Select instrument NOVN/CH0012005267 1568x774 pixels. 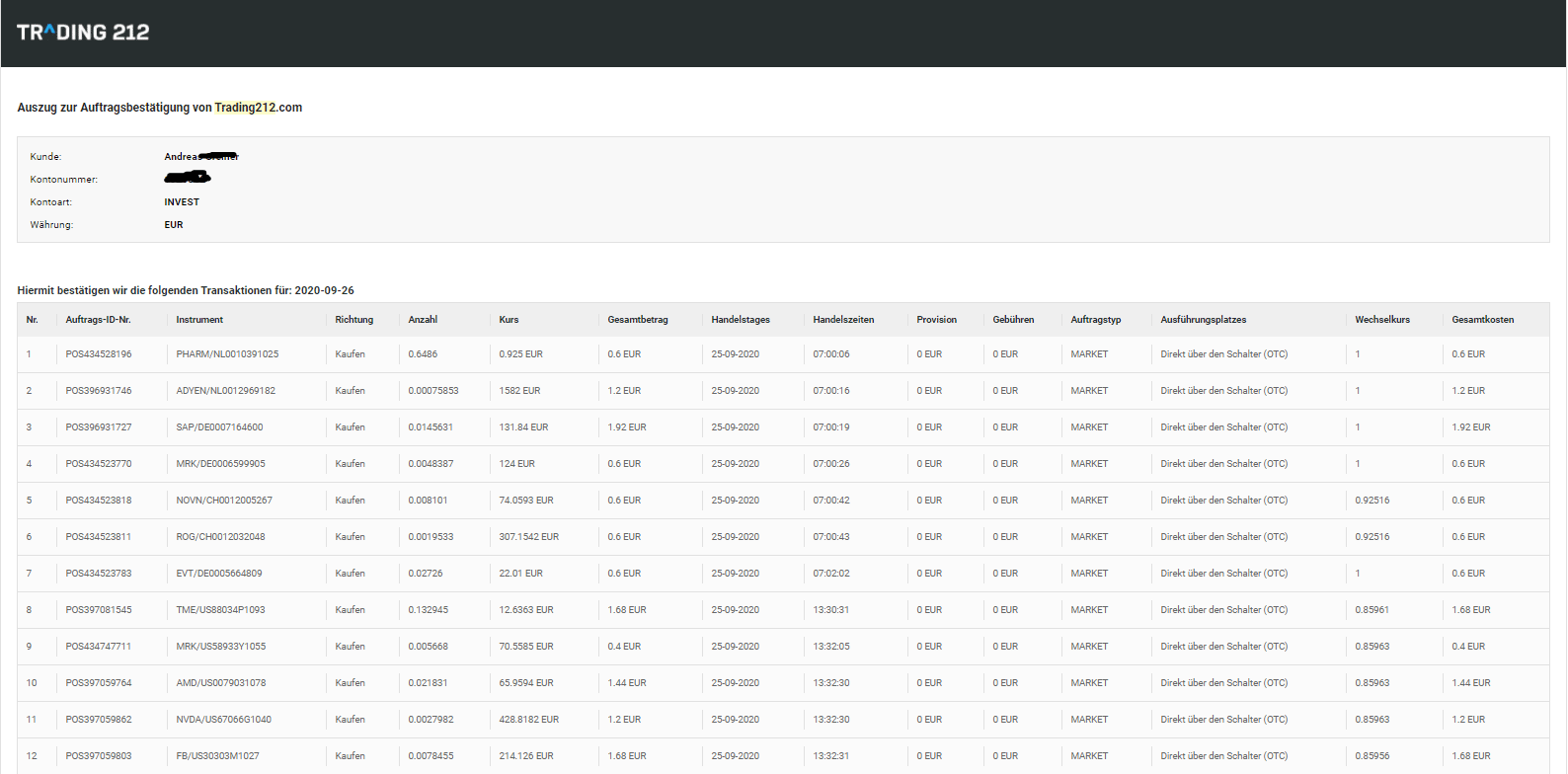pos(224,501)
